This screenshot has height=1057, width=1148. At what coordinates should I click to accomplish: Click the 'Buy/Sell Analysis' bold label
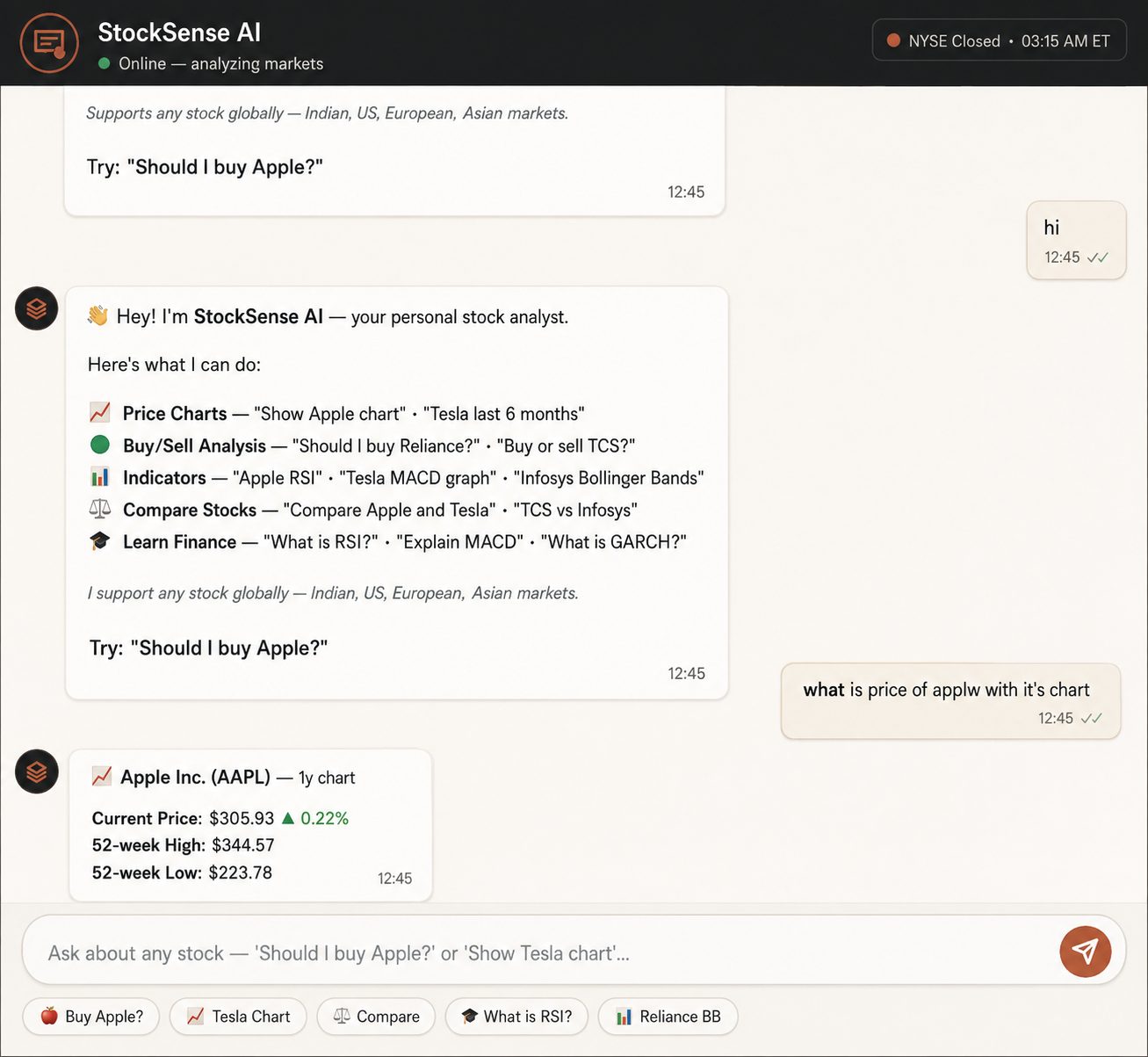pos(194,446)
